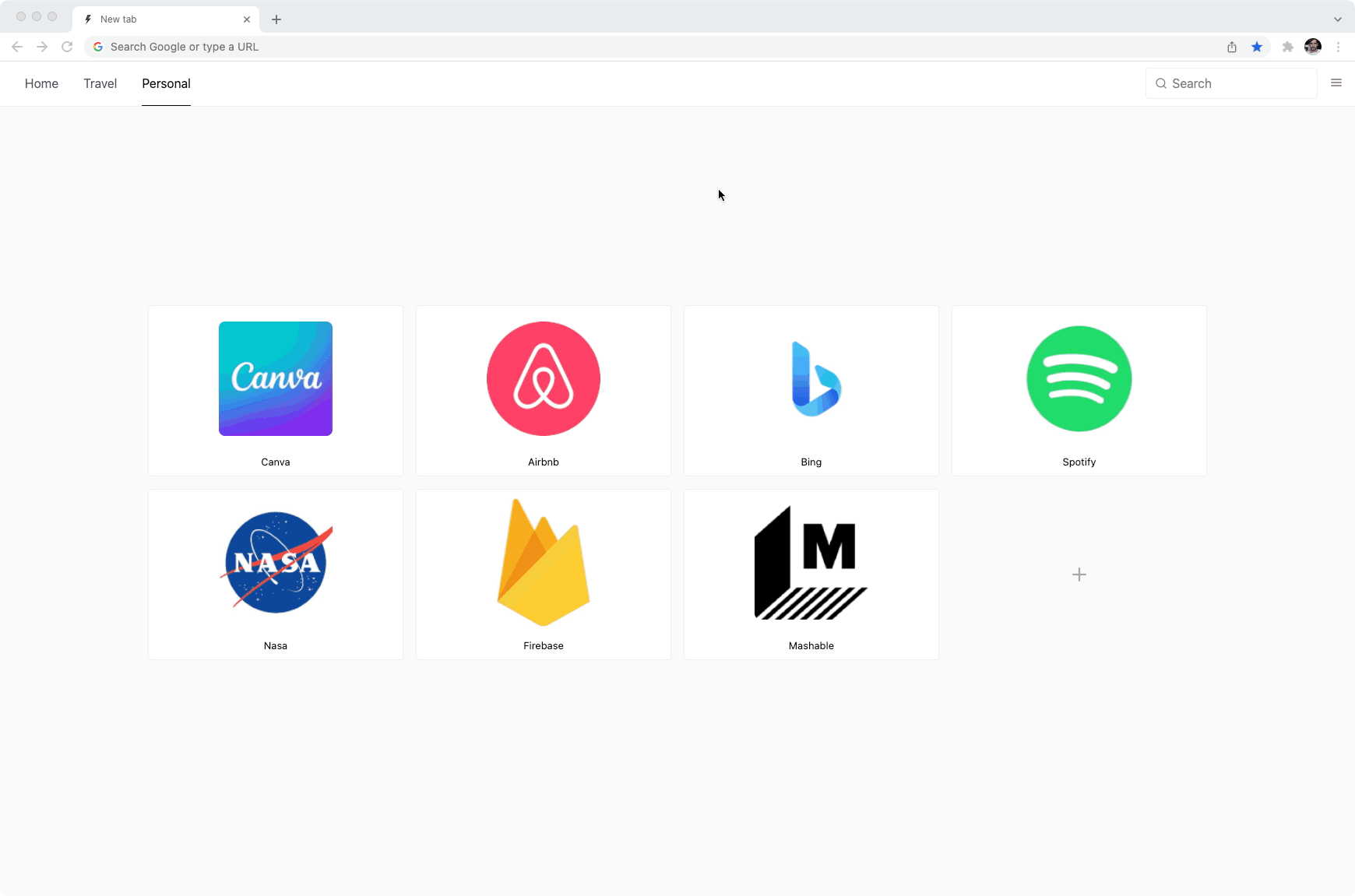Click the Search input field

tap(1231, 83)
